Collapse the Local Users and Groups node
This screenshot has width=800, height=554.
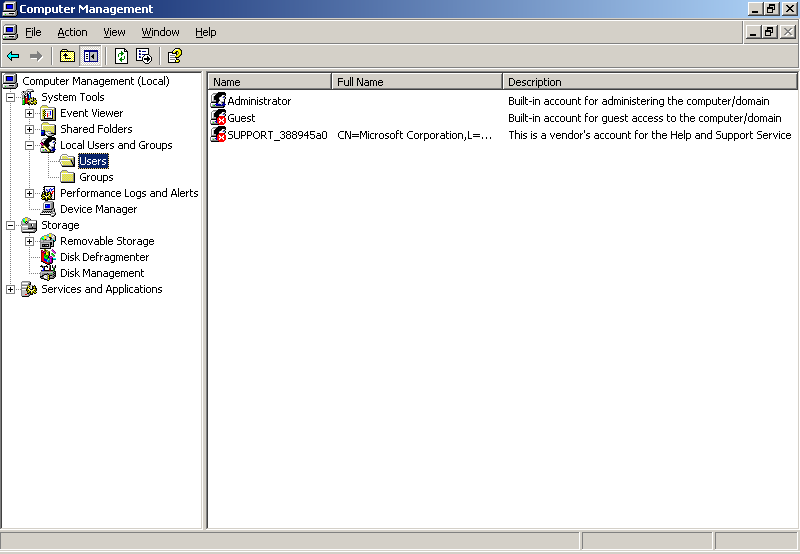click(30, 145)
